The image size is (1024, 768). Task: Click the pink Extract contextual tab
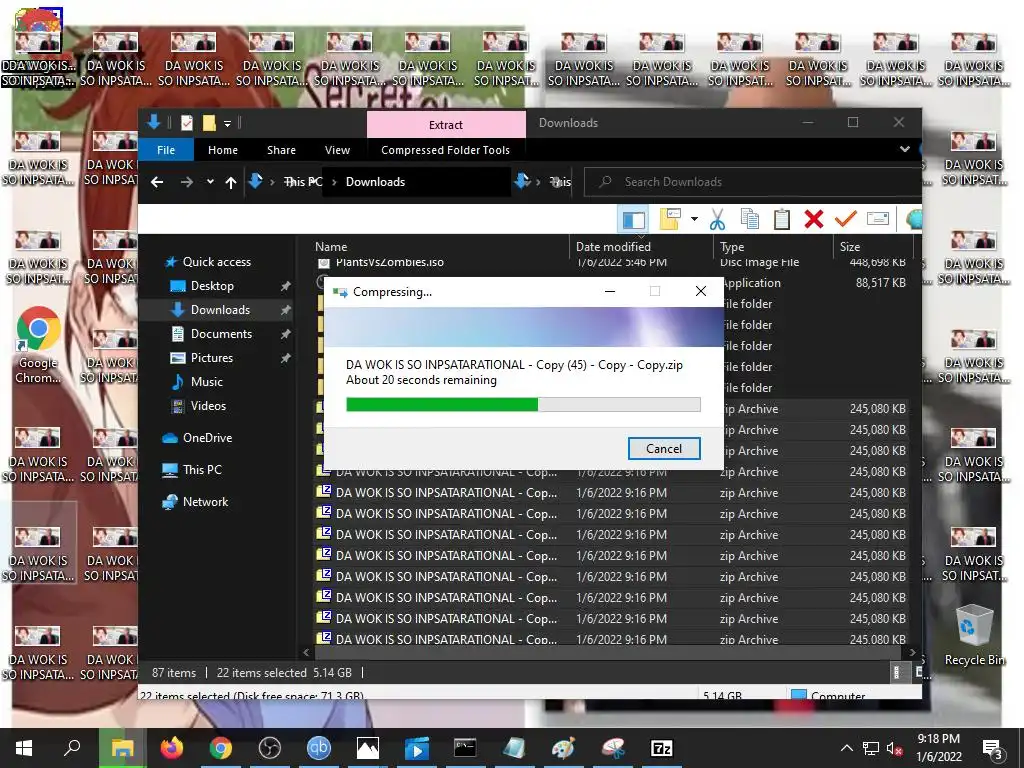(446, 125)
